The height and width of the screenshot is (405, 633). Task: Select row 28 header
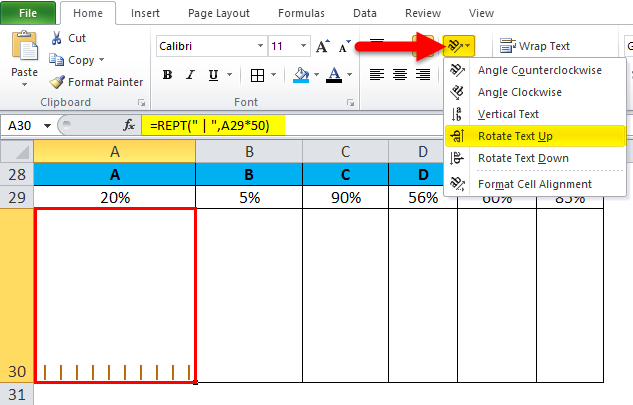(17, 174)
